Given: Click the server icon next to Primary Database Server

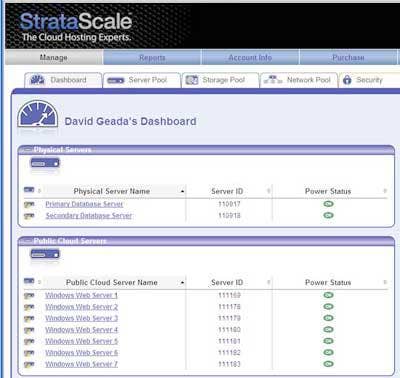Looking at the screenshot, I should [x=29, y=204].
